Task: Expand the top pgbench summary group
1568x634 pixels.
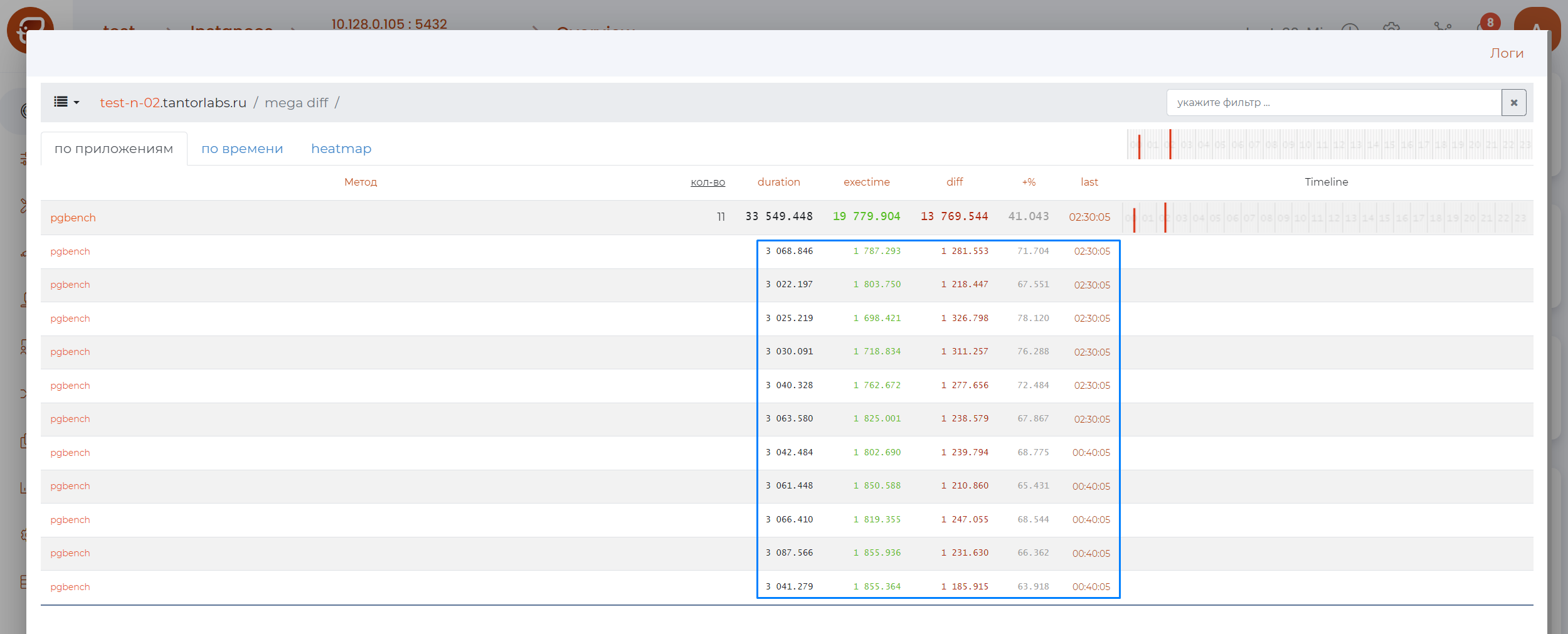Action: point(73,218)
